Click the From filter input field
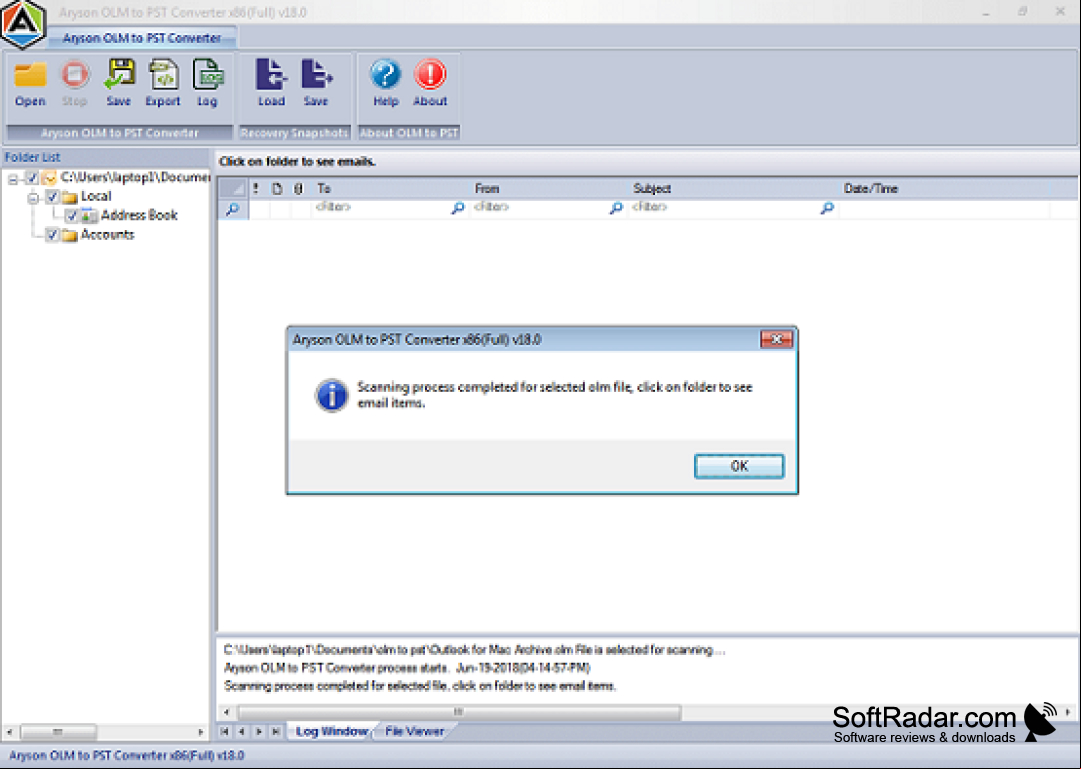The height and width of the screenshot is (769, 1081). 540,208
